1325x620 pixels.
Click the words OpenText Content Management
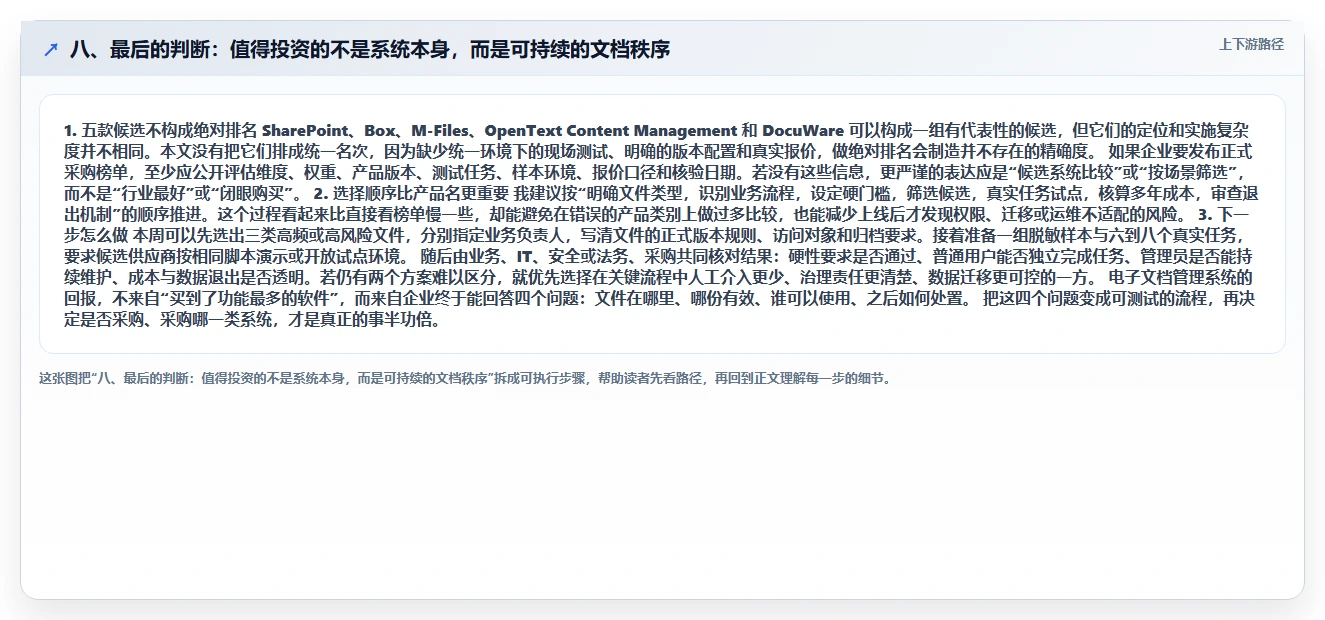click(x=611, y=131)
